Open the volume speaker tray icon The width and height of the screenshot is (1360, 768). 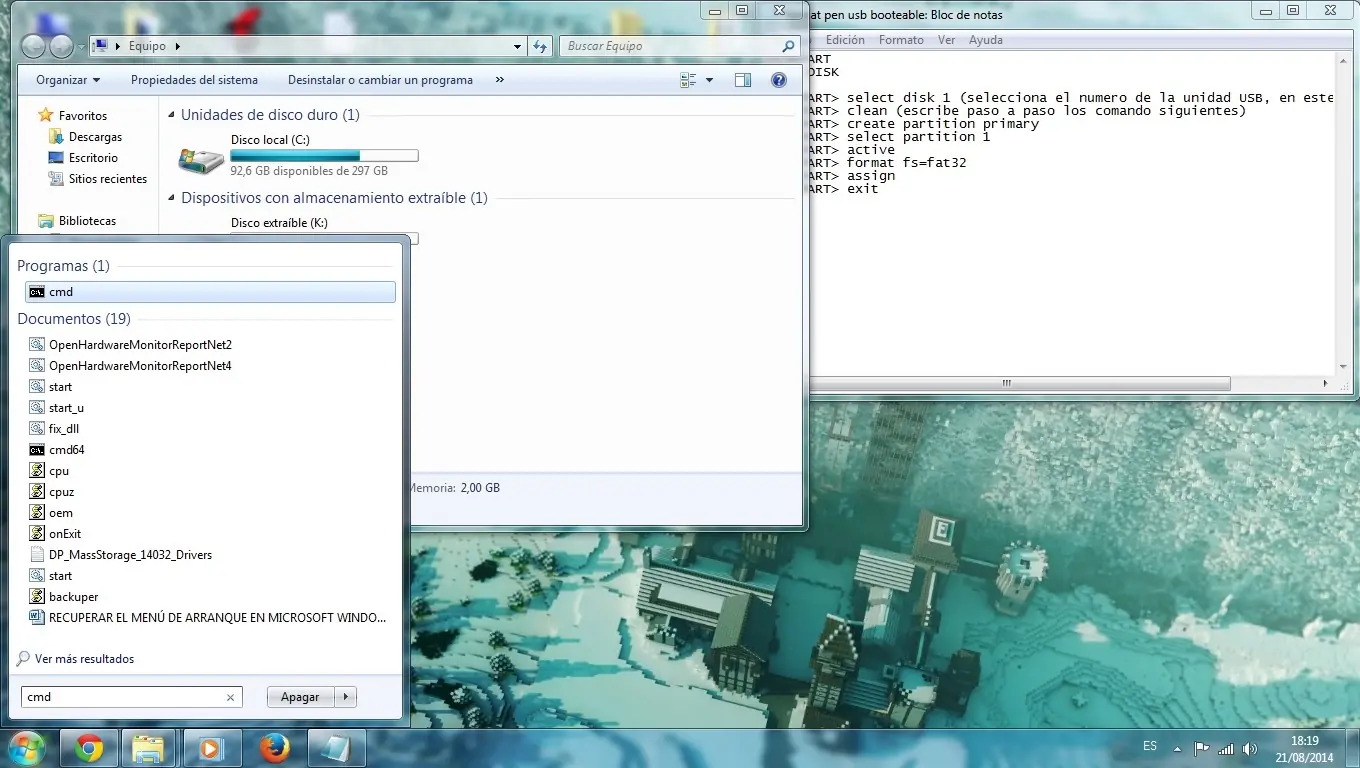1250,748
